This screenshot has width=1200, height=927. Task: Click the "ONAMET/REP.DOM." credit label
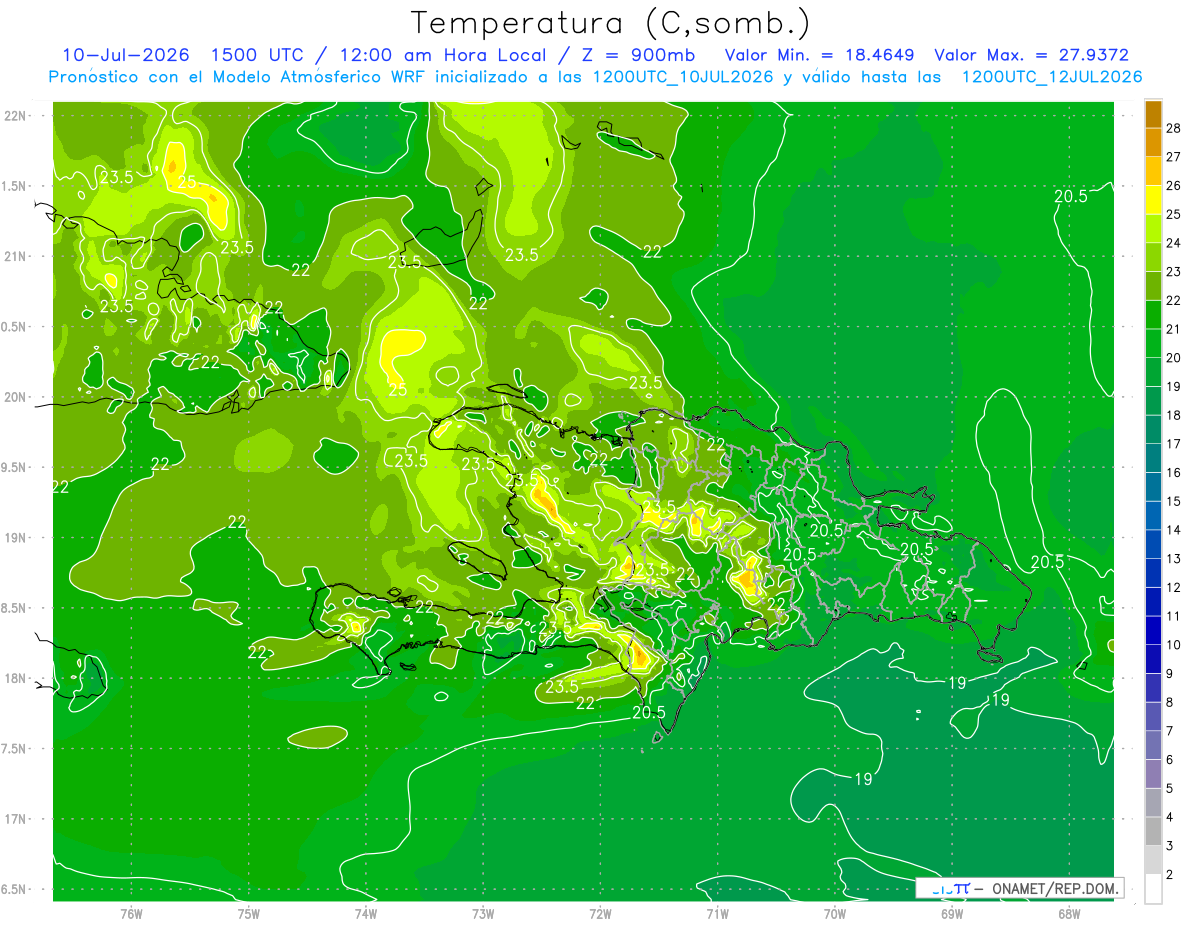pos(1054,888)
